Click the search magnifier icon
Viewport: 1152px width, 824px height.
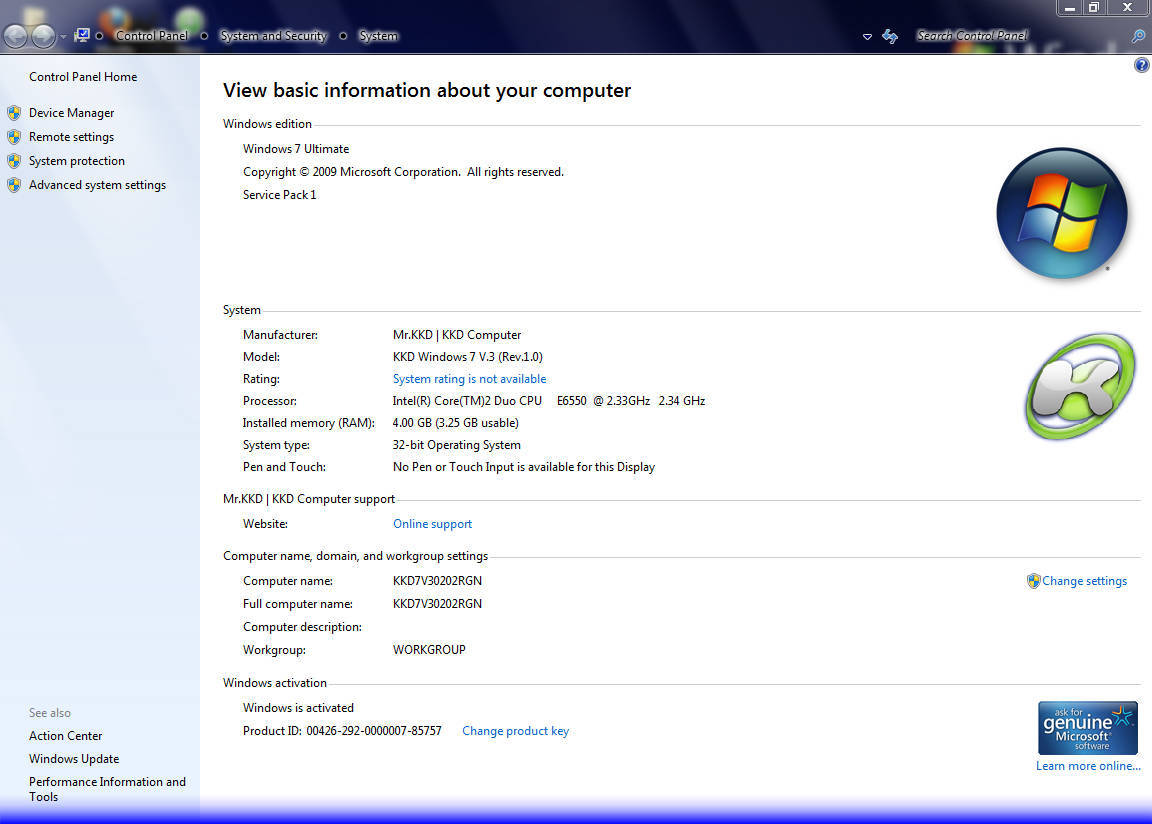[1138, 35]
